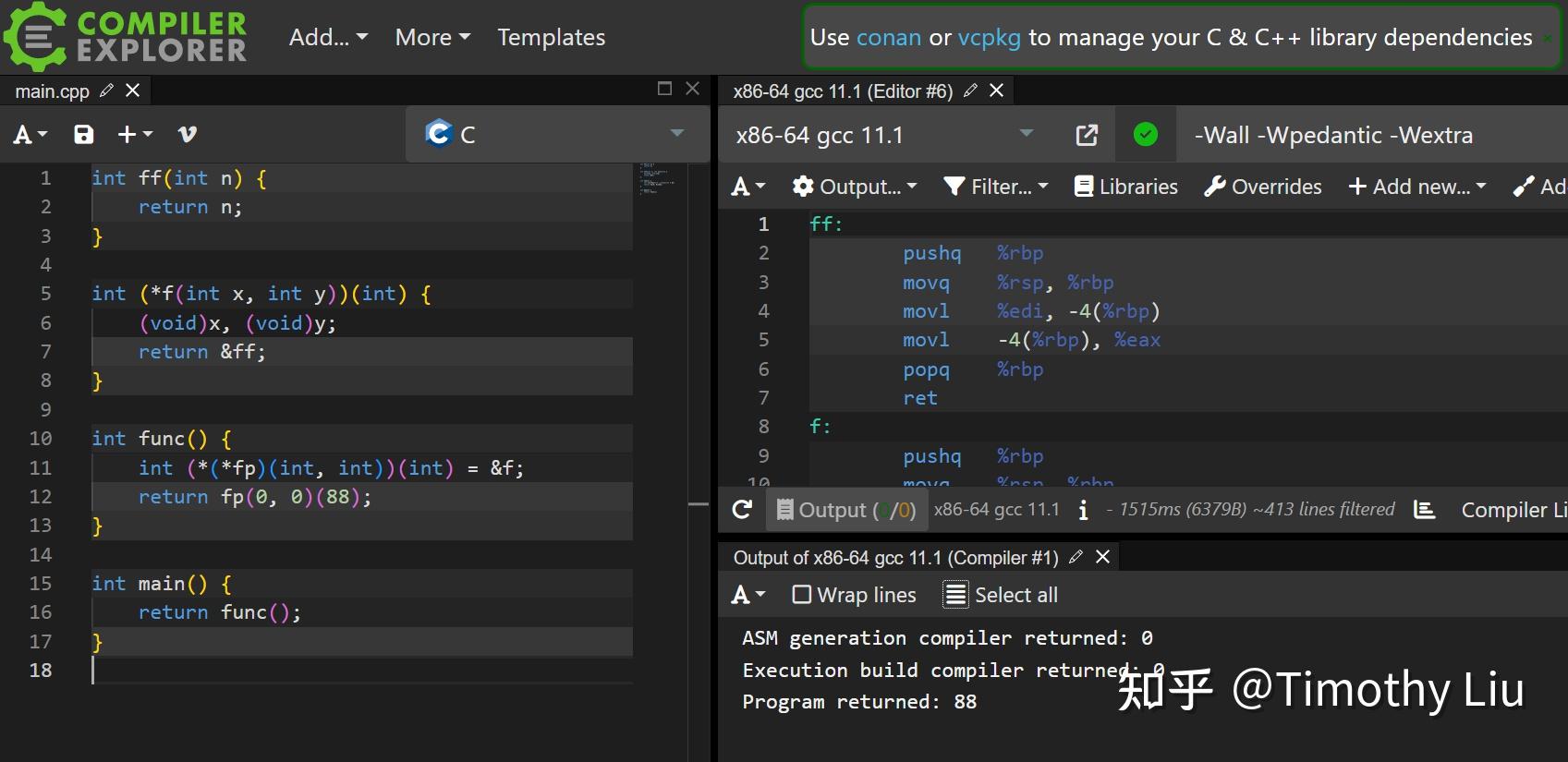Screen dimensions: 1568x762
Task: Open editor font size dropdown
Action: [30, 135]
